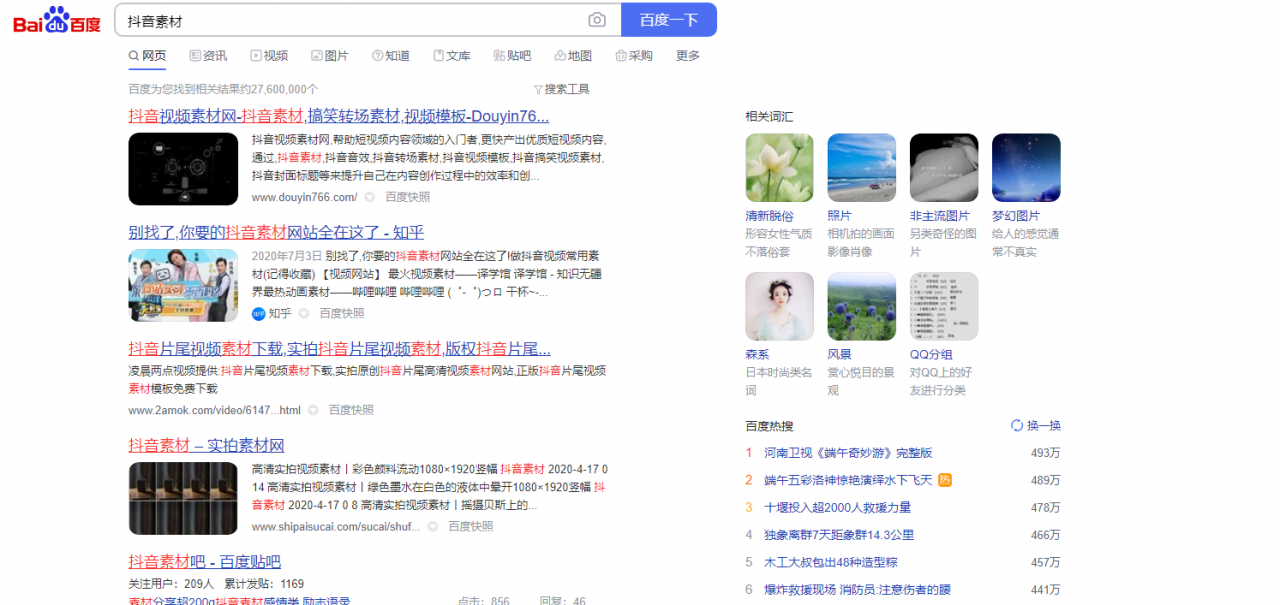Open hot search 独象离群7天距象群14.3公里
This screenshot has width=1280, height=605.
[x=839, y=535]
